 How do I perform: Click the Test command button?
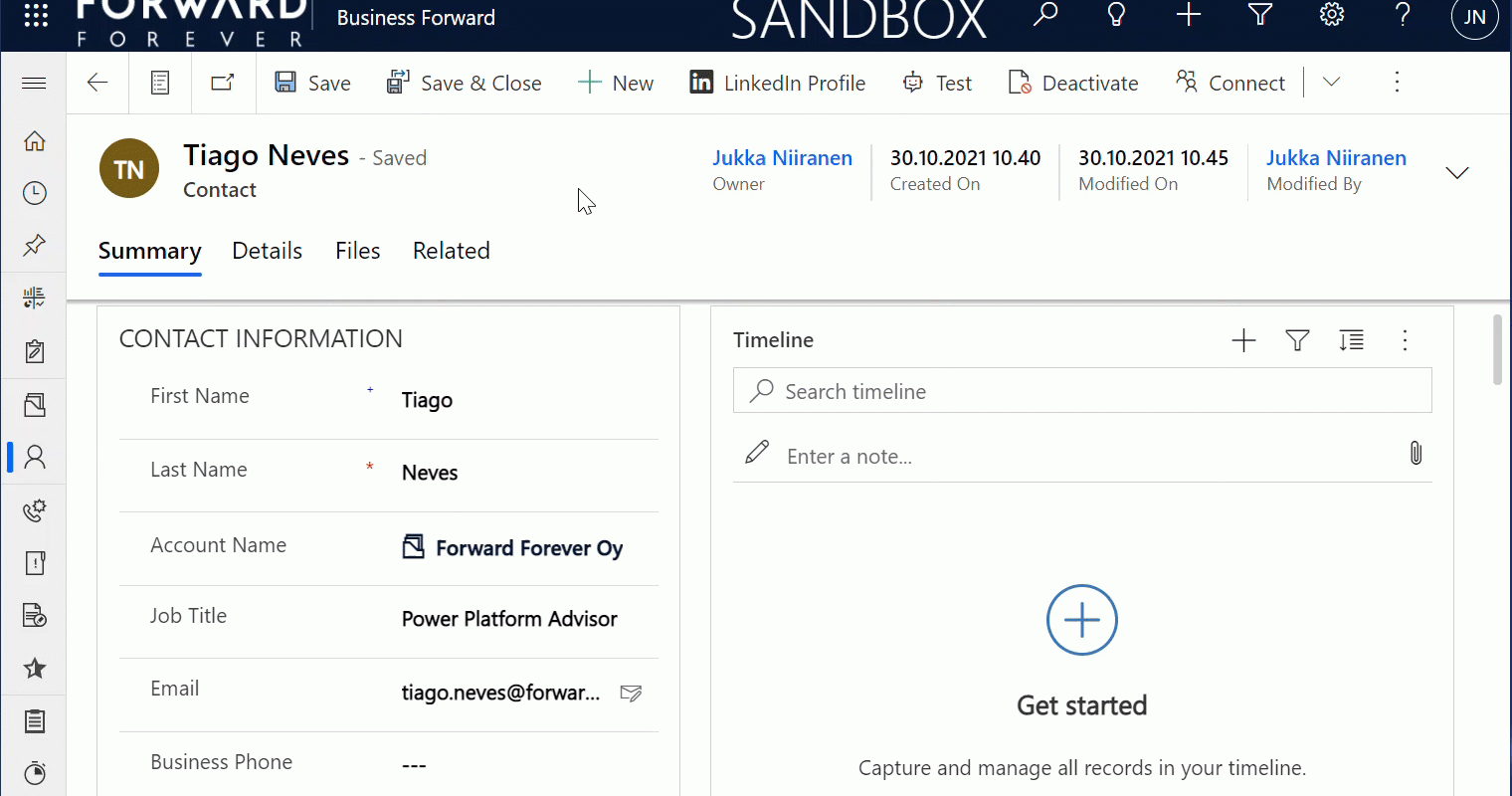coord(936,83)
